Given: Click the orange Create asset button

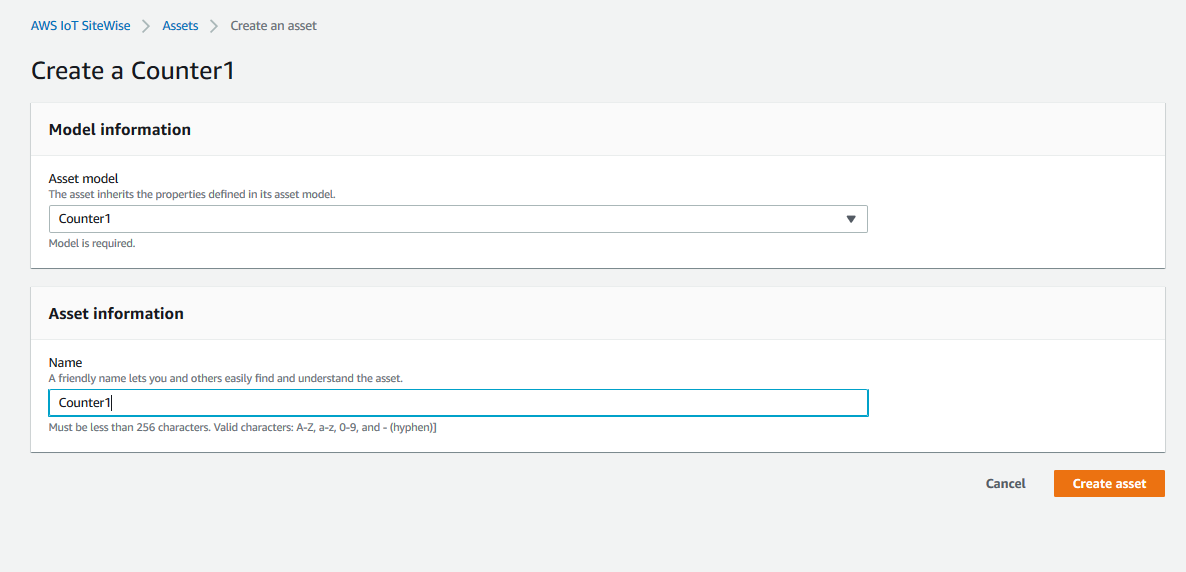Looking at the screenshot, I should 1109,483.
